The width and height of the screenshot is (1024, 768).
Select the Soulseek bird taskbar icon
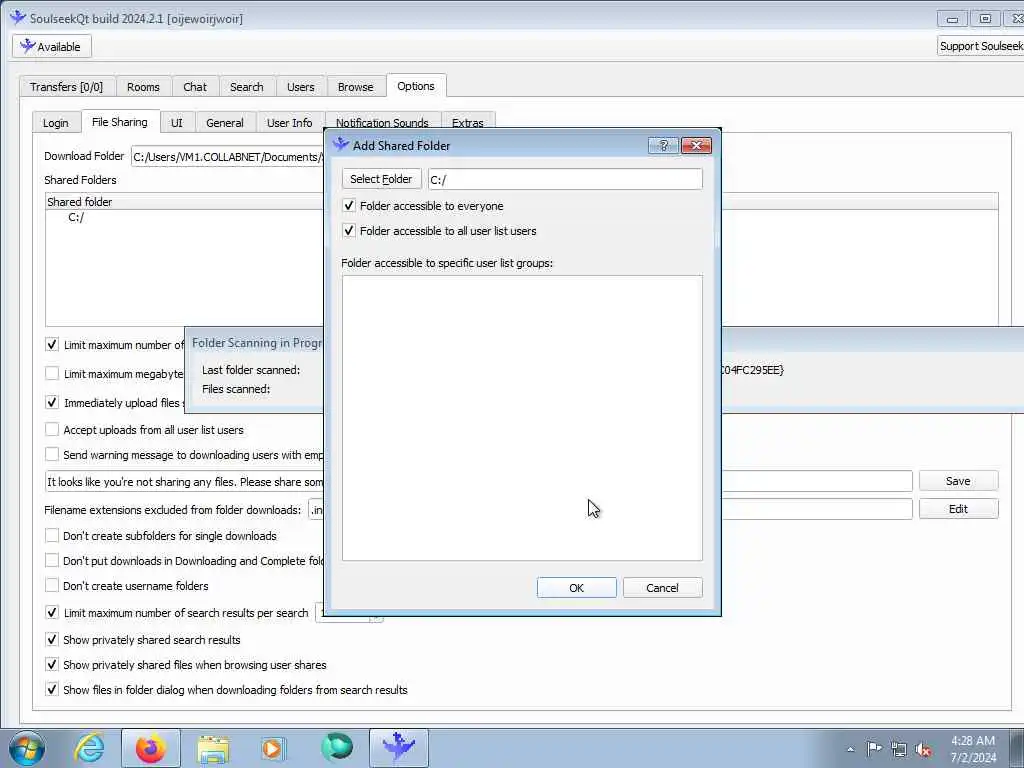[399, 748]
